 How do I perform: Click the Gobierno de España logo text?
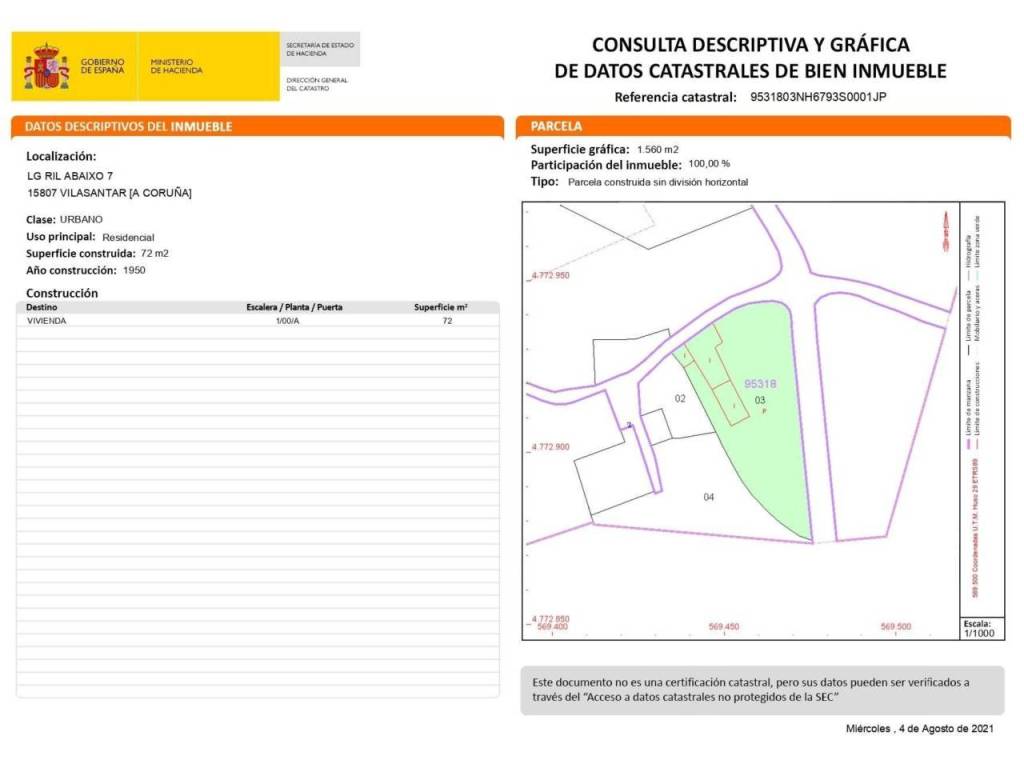coord(103,66)
